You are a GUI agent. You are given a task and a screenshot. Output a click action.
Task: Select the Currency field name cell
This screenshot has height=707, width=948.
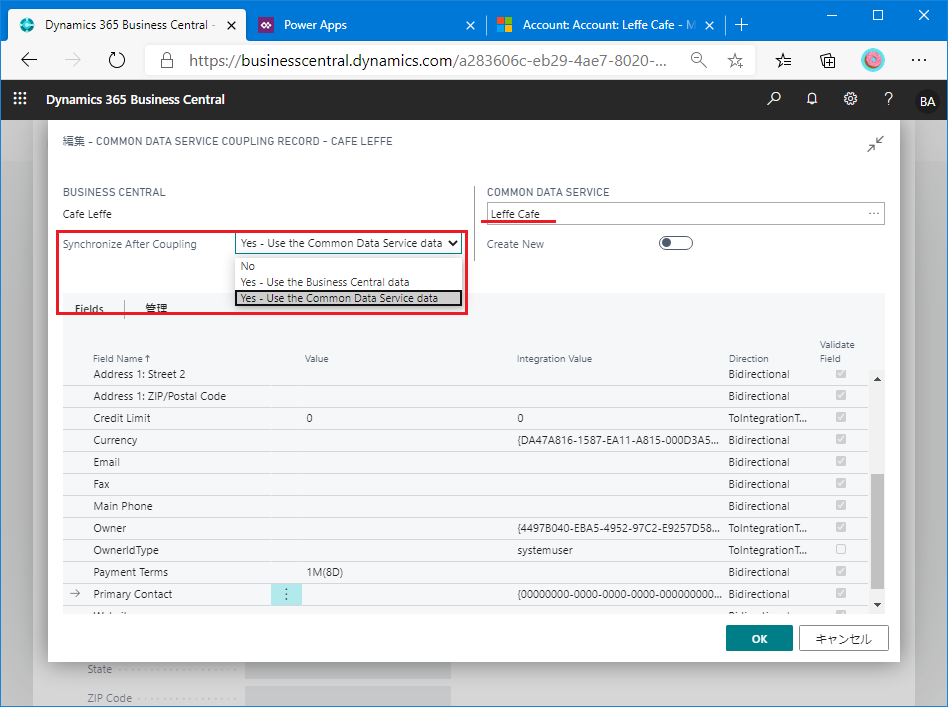115,440
